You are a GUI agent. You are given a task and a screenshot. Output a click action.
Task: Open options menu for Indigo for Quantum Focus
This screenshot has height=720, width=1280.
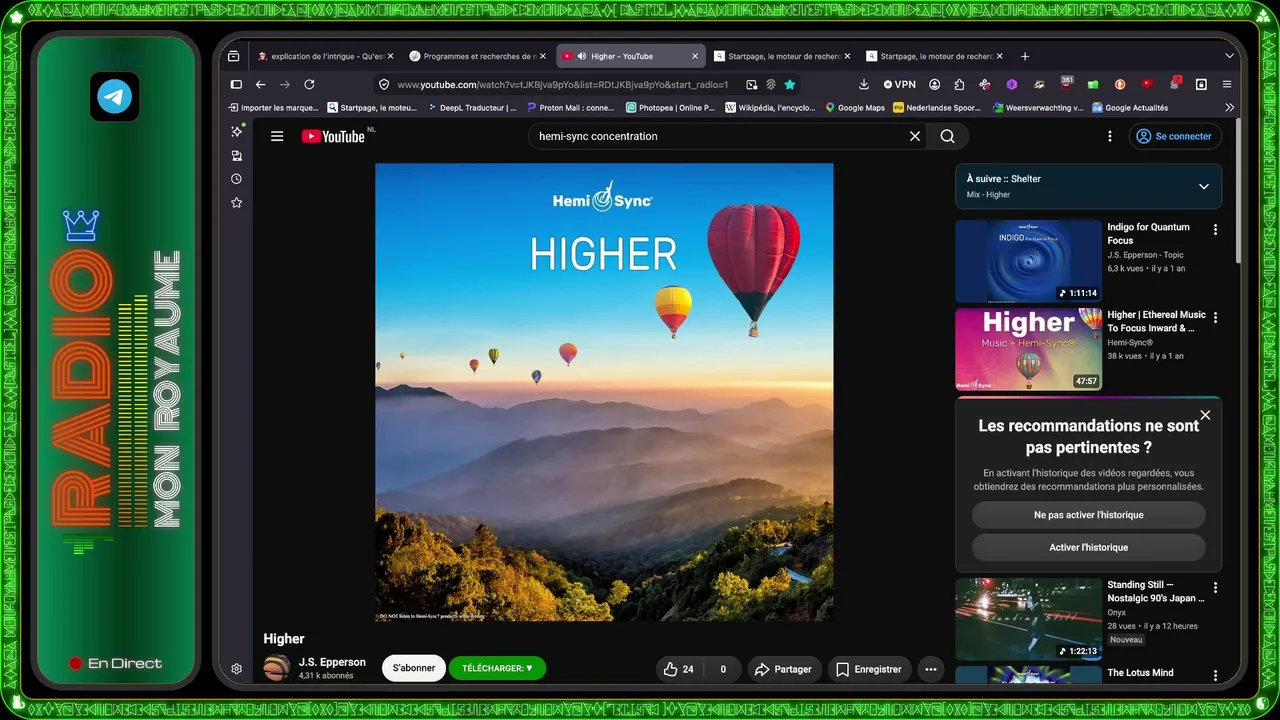1215,230
